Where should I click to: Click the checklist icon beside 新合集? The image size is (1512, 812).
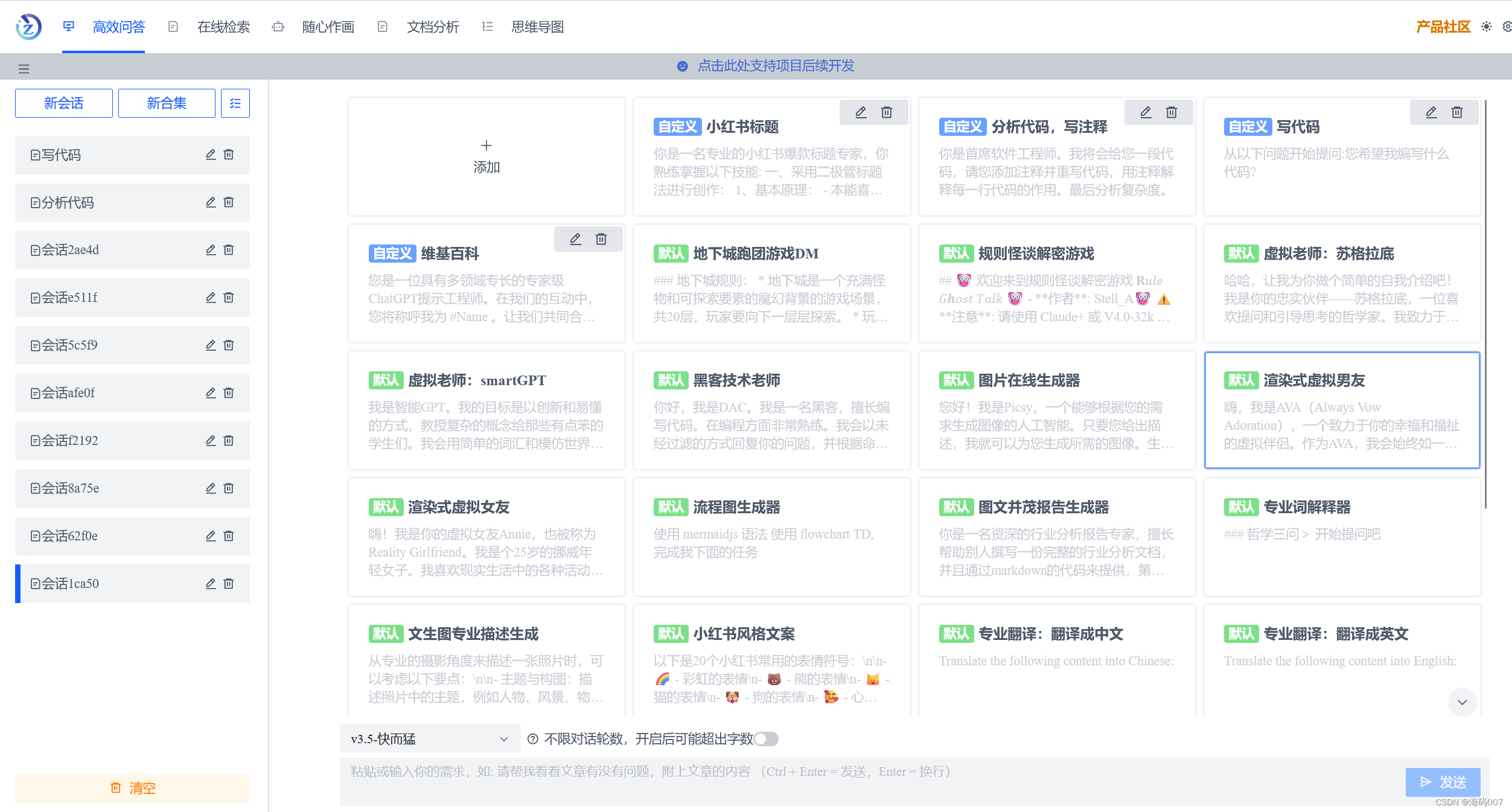point(235,103)
